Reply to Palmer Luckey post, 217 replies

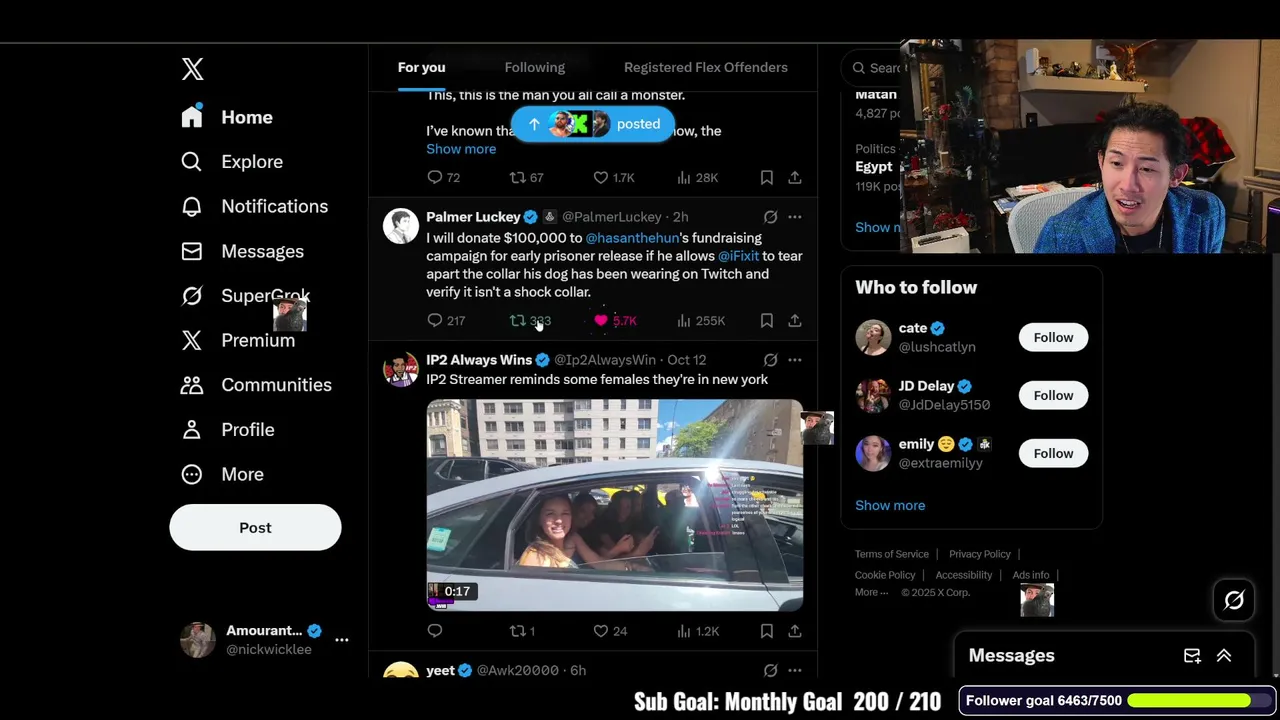445,321
